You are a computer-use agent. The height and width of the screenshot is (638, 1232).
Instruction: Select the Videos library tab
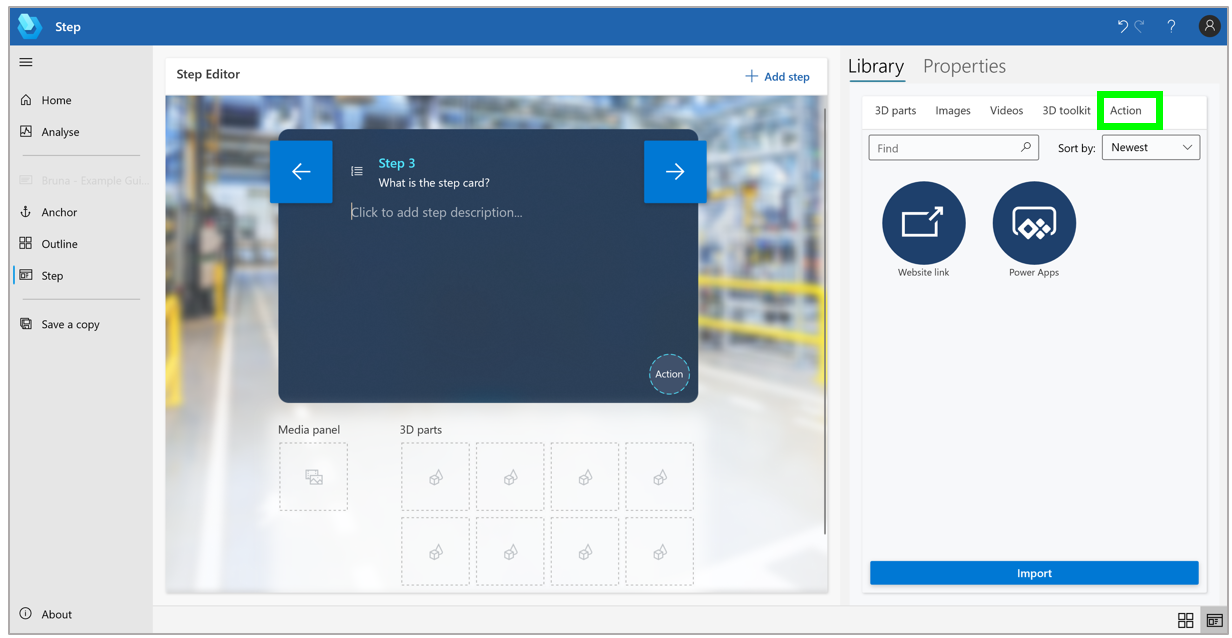1006,110
